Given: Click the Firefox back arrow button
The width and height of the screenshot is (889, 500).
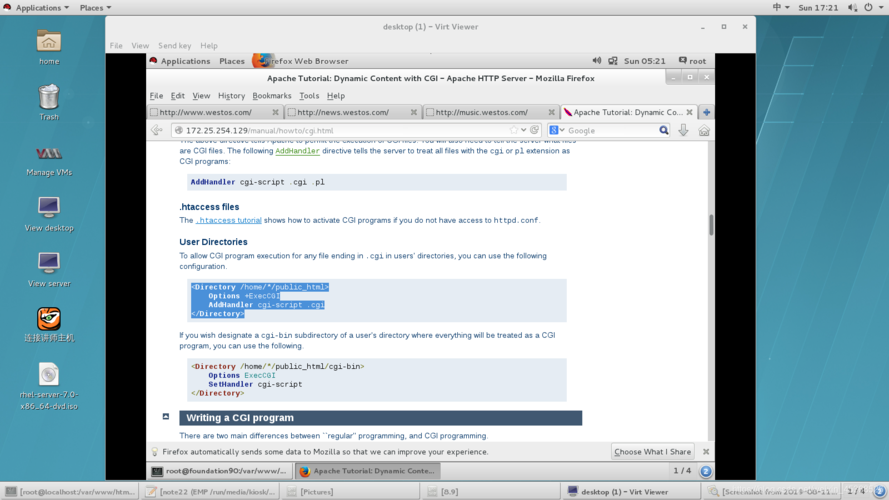Looking at the screenshot, I should tap(157, 130).
